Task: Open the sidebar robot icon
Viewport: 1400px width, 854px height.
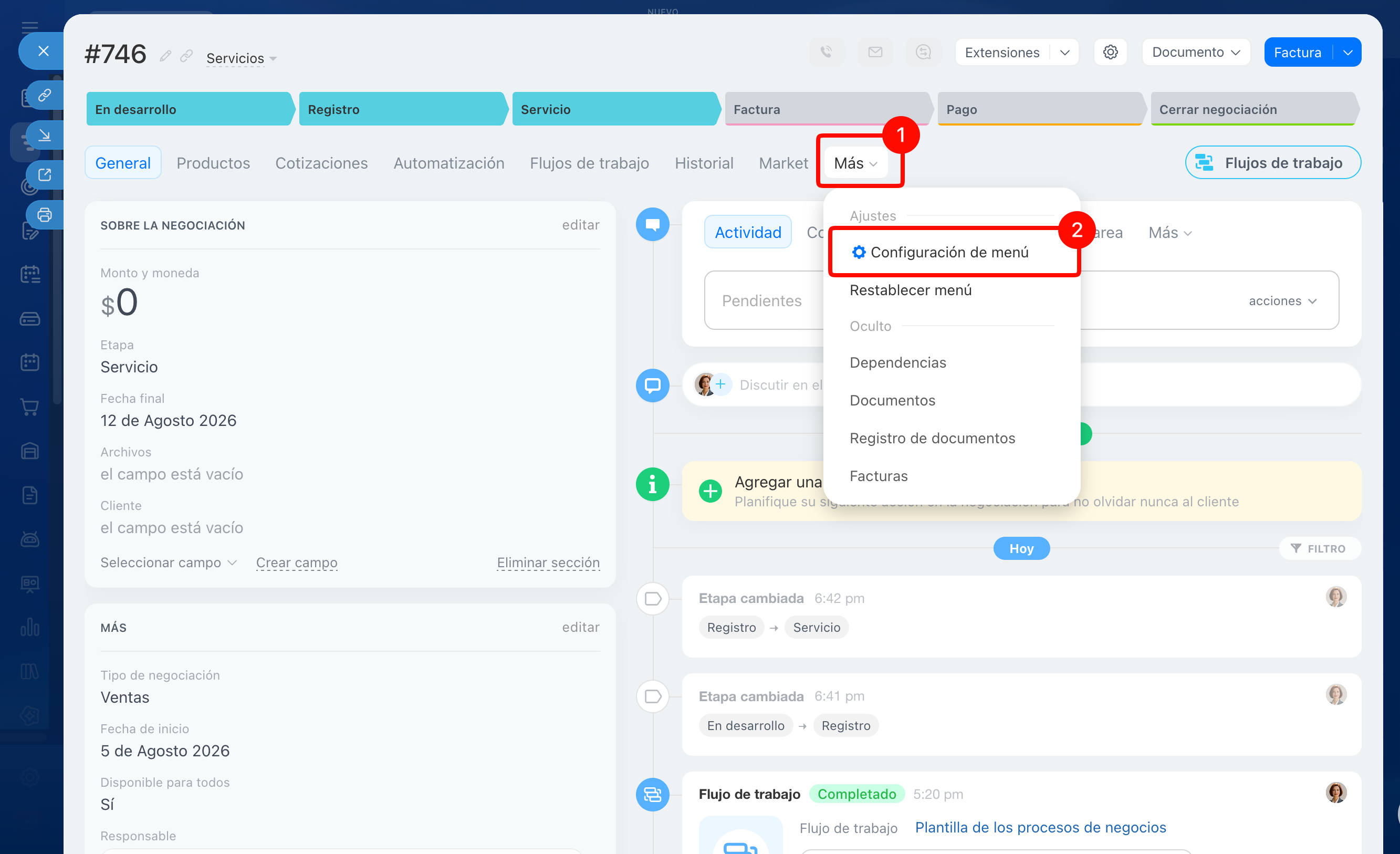Action: [29, 539]
